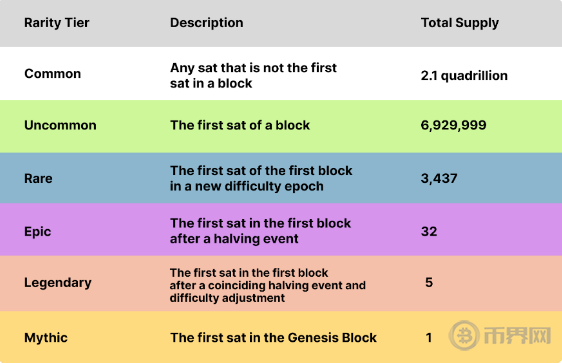Click the Rarity Tier column header

click(57, 23)
